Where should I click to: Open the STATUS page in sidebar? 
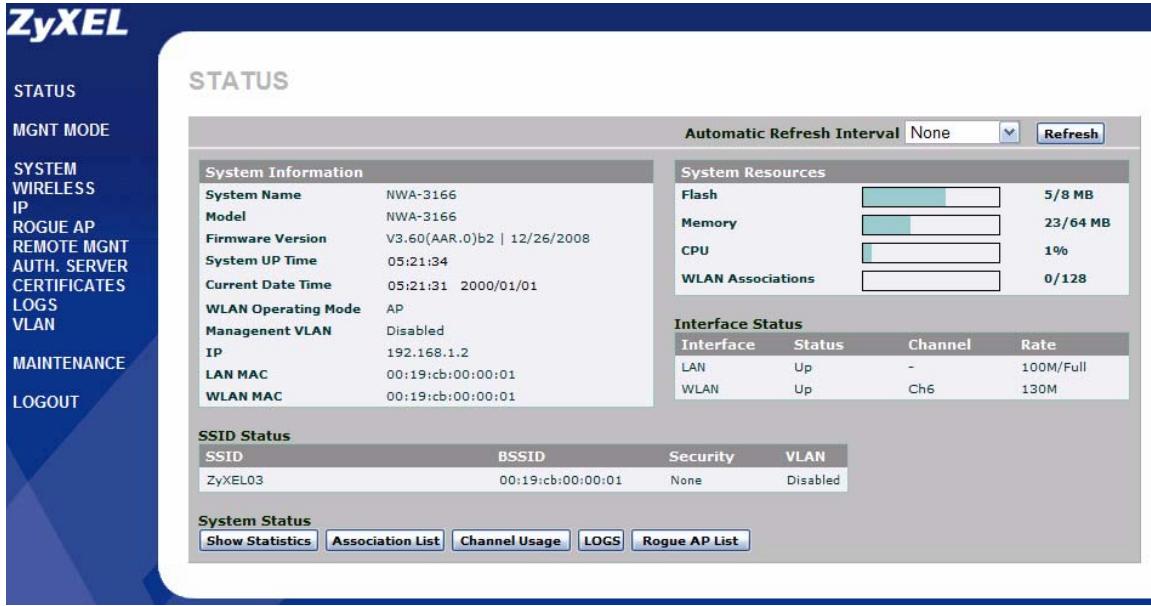click(x=45, y=91)
